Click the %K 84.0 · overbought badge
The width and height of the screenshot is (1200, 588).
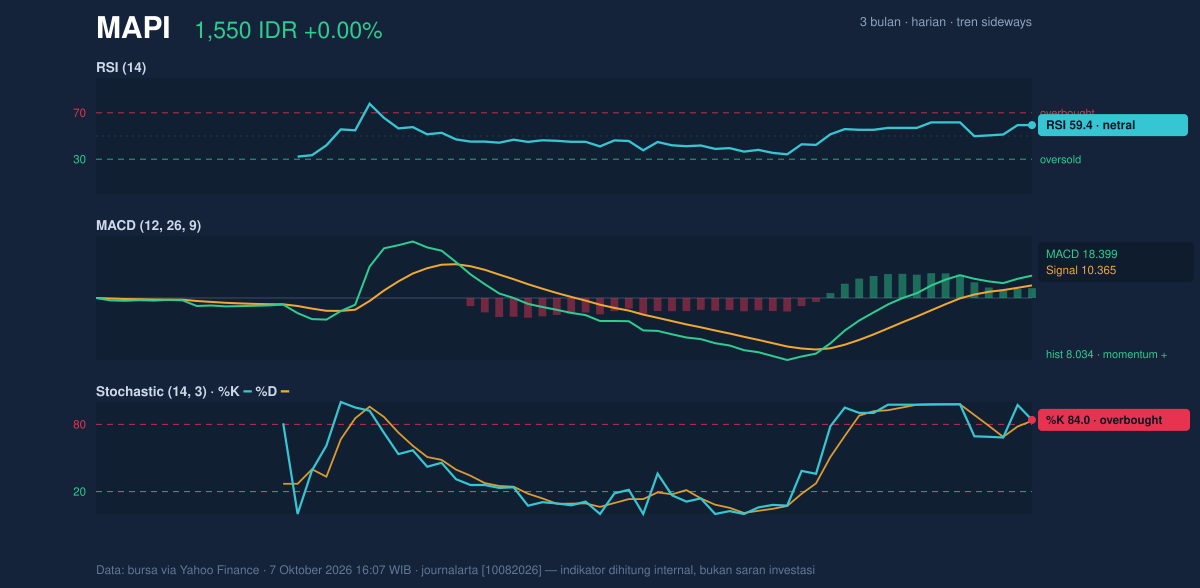[x=1114, y=420]
